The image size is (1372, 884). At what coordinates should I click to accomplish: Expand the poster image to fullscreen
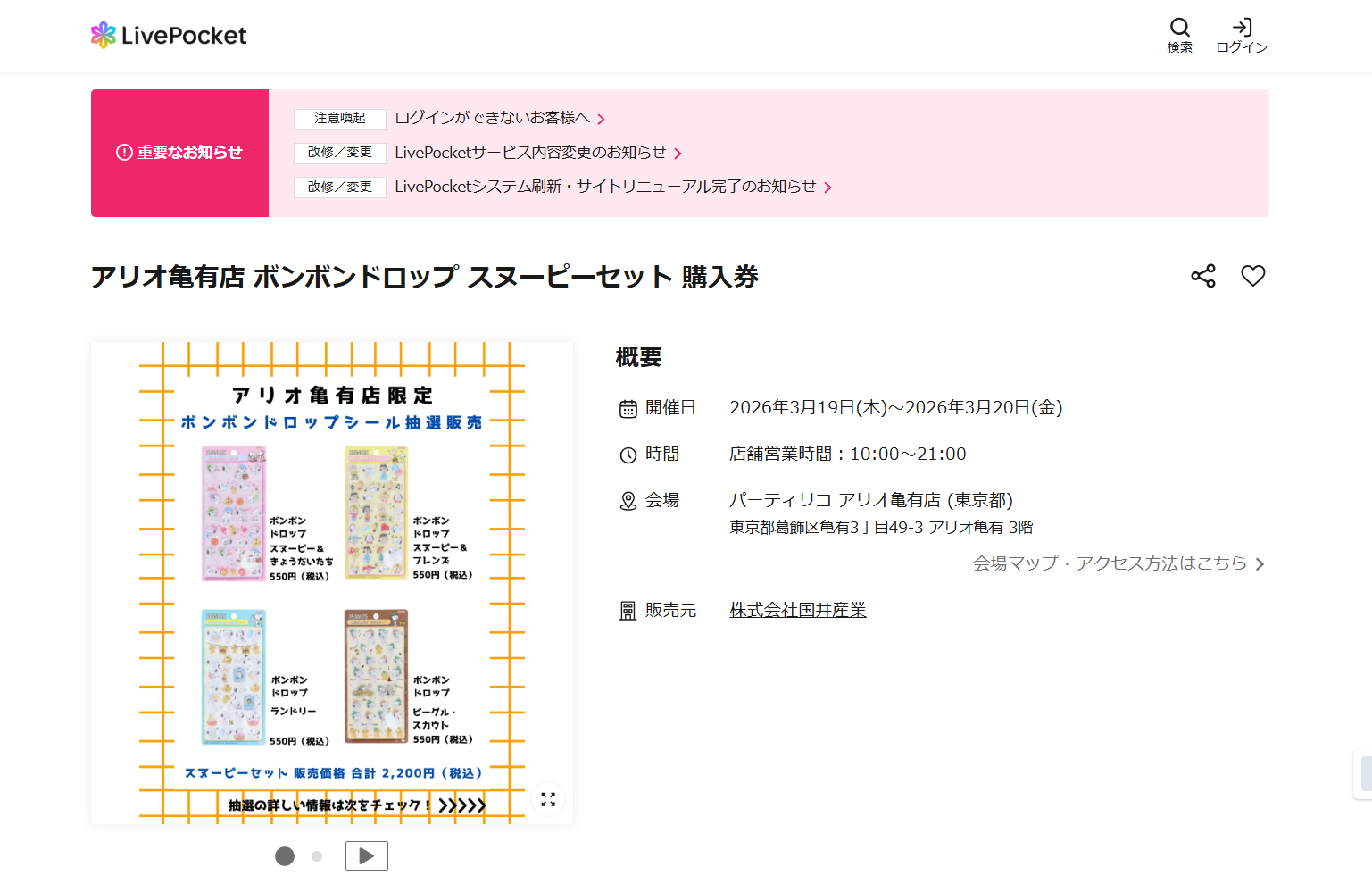(549, 800)
